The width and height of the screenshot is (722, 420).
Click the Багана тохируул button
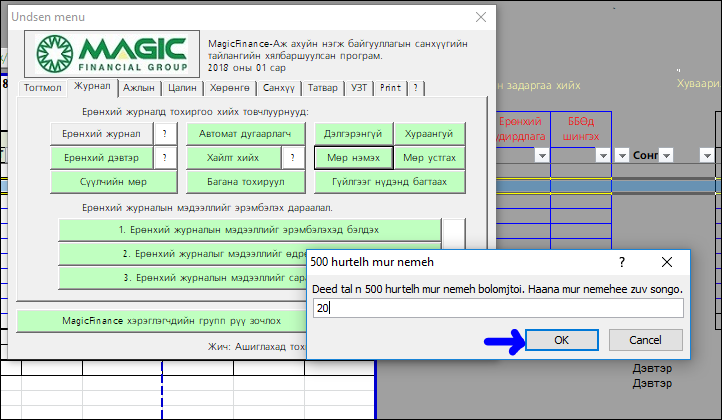[246, 181]
